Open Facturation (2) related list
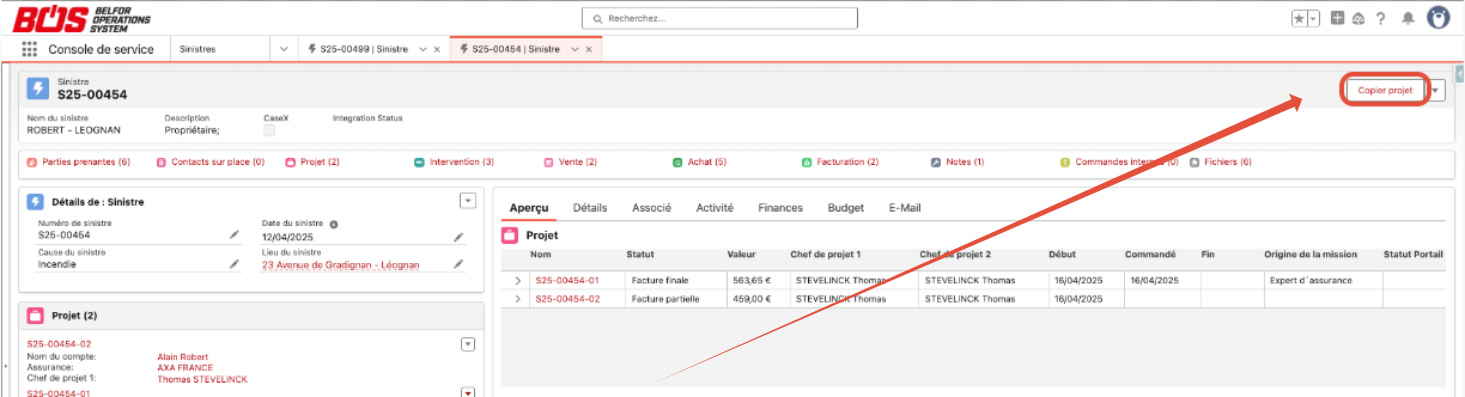This screenshot has width=1465, height=397. [x=848, y=162]
